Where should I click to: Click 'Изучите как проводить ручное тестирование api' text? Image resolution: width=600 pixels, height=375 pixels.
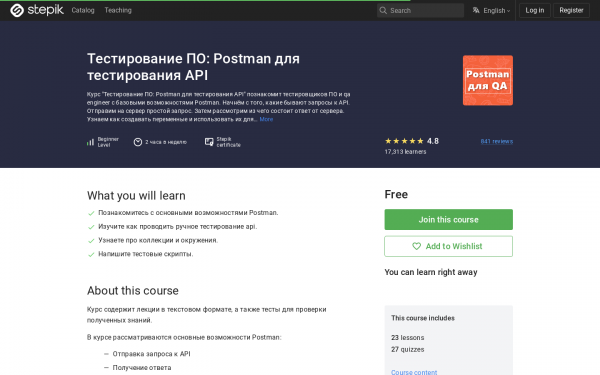(178, 227)
